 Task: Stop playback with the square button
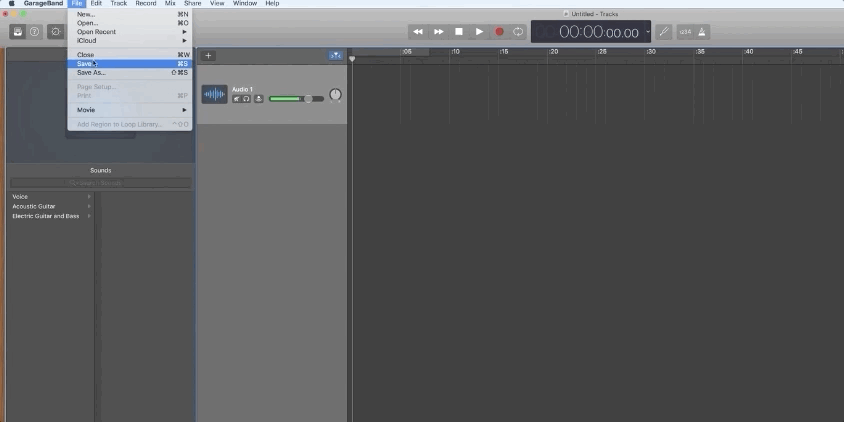tap(459, 32)
